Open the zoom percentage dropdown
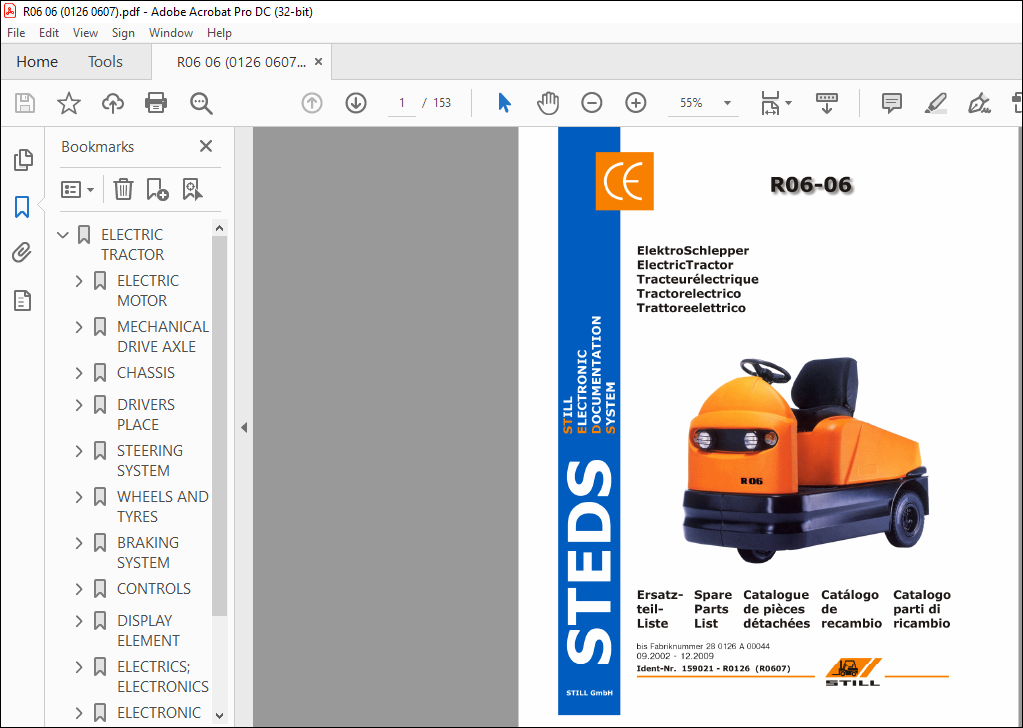 pyautogui.click(x=727, y=103)
